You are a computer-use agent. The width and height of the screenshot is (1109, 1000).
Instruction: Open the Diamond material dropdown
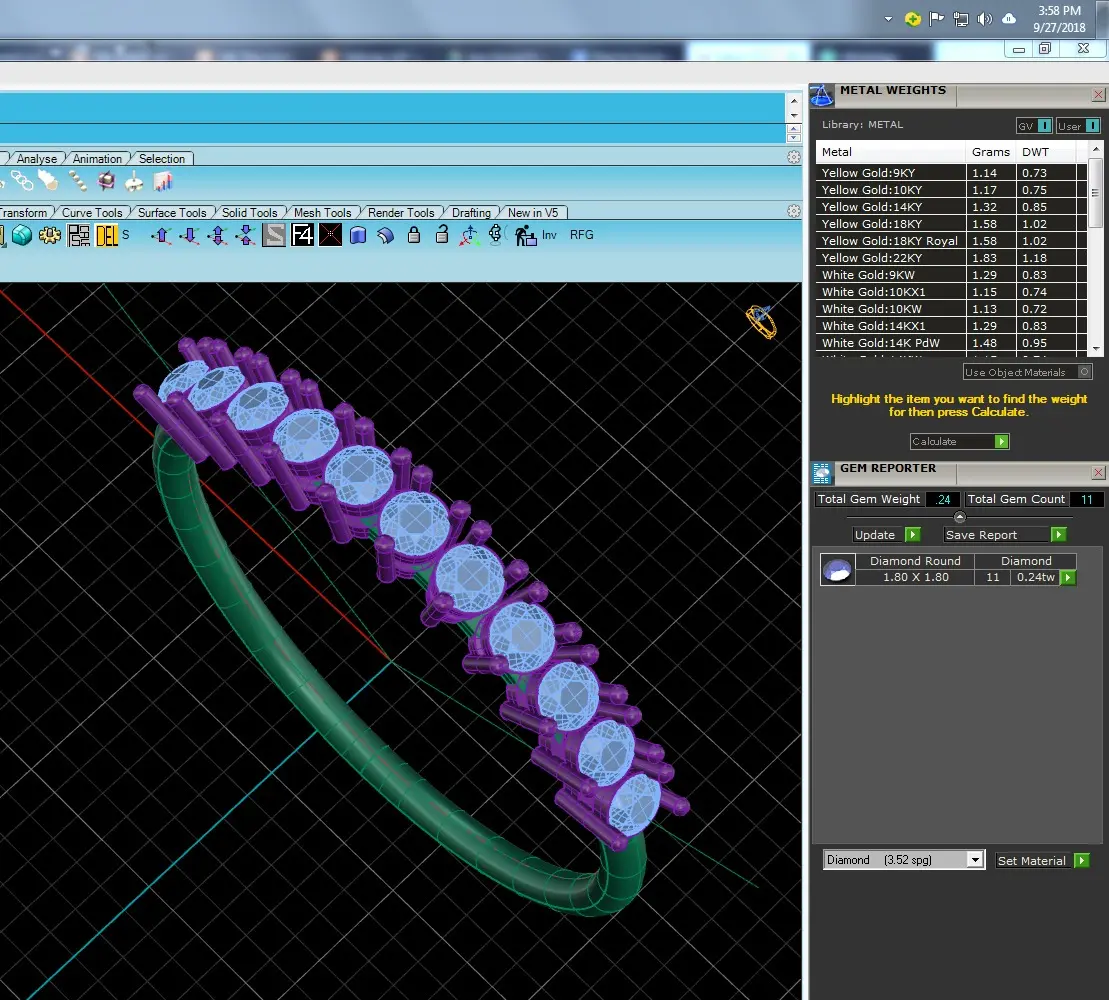click(975, 860)
